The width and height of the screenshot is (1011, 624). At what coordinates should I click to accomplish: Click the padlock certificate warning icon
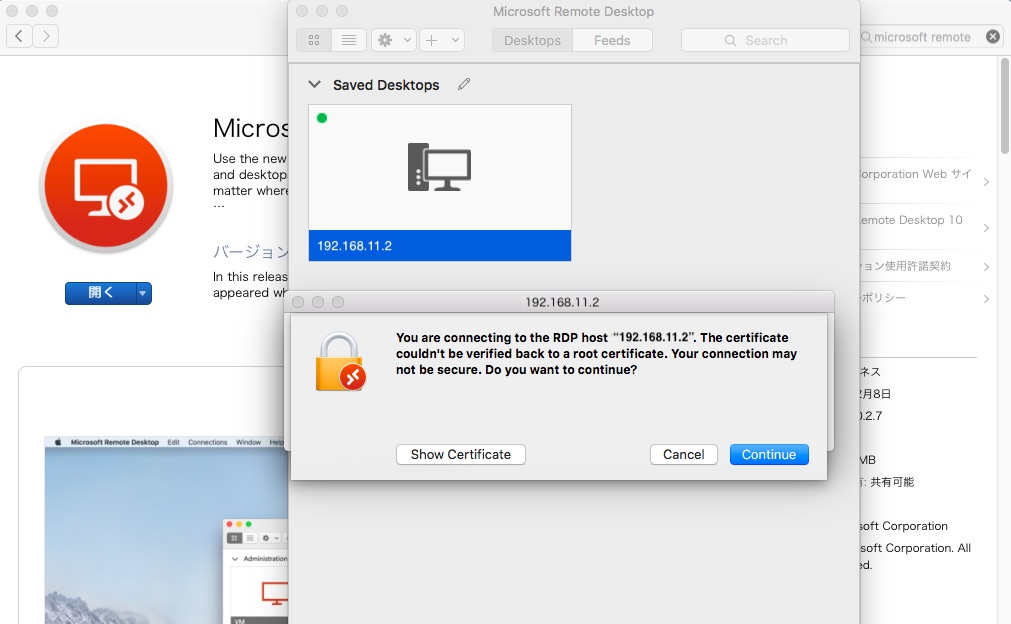[340, 362]
